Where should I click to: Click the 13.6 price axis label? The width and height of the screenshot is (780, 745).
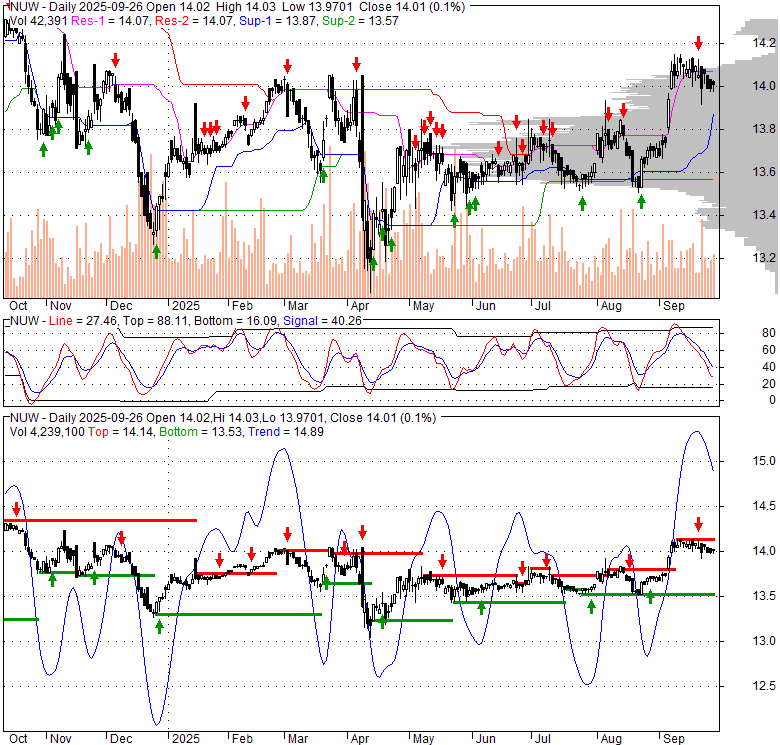click(764, 172)
